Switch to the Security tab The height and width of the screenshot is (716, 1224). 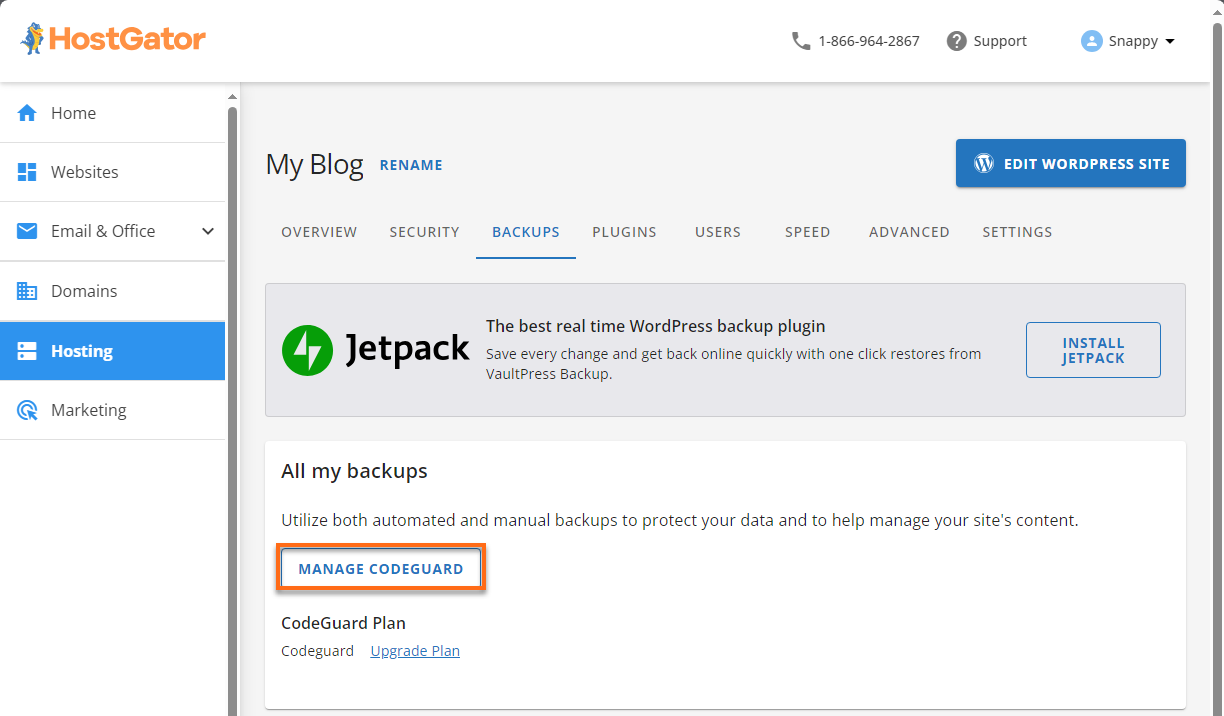[424, 232]
